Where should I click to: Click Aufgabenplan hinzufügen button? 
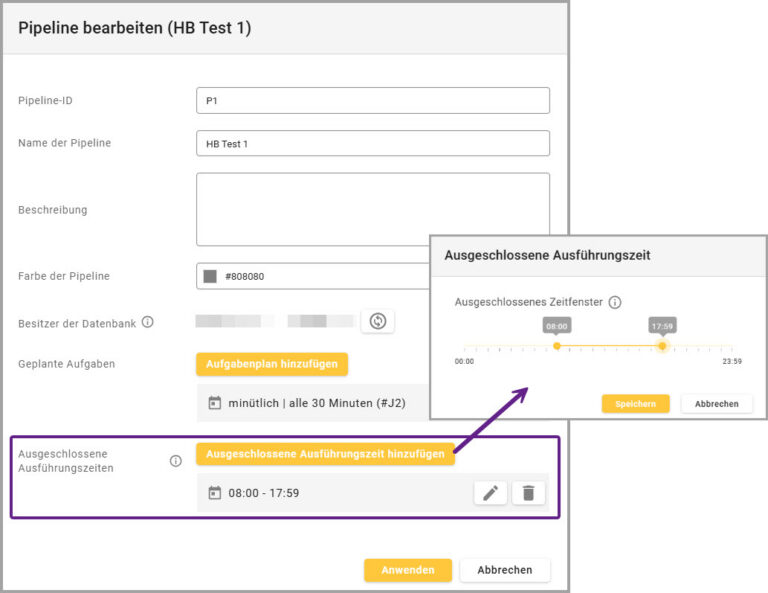pos(272,364)
